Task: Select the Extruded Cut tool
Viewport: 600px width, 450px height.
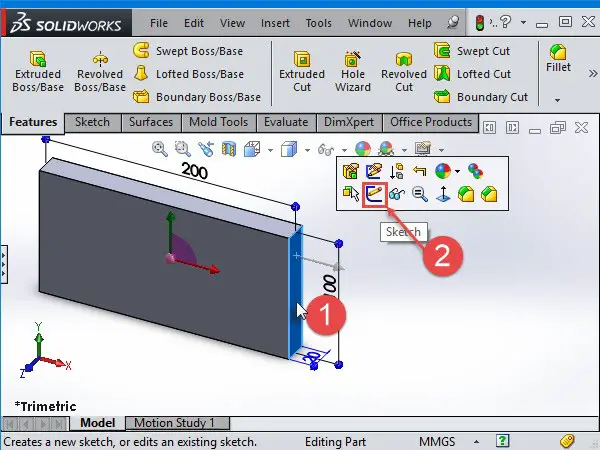Action: tap(302, 72)
